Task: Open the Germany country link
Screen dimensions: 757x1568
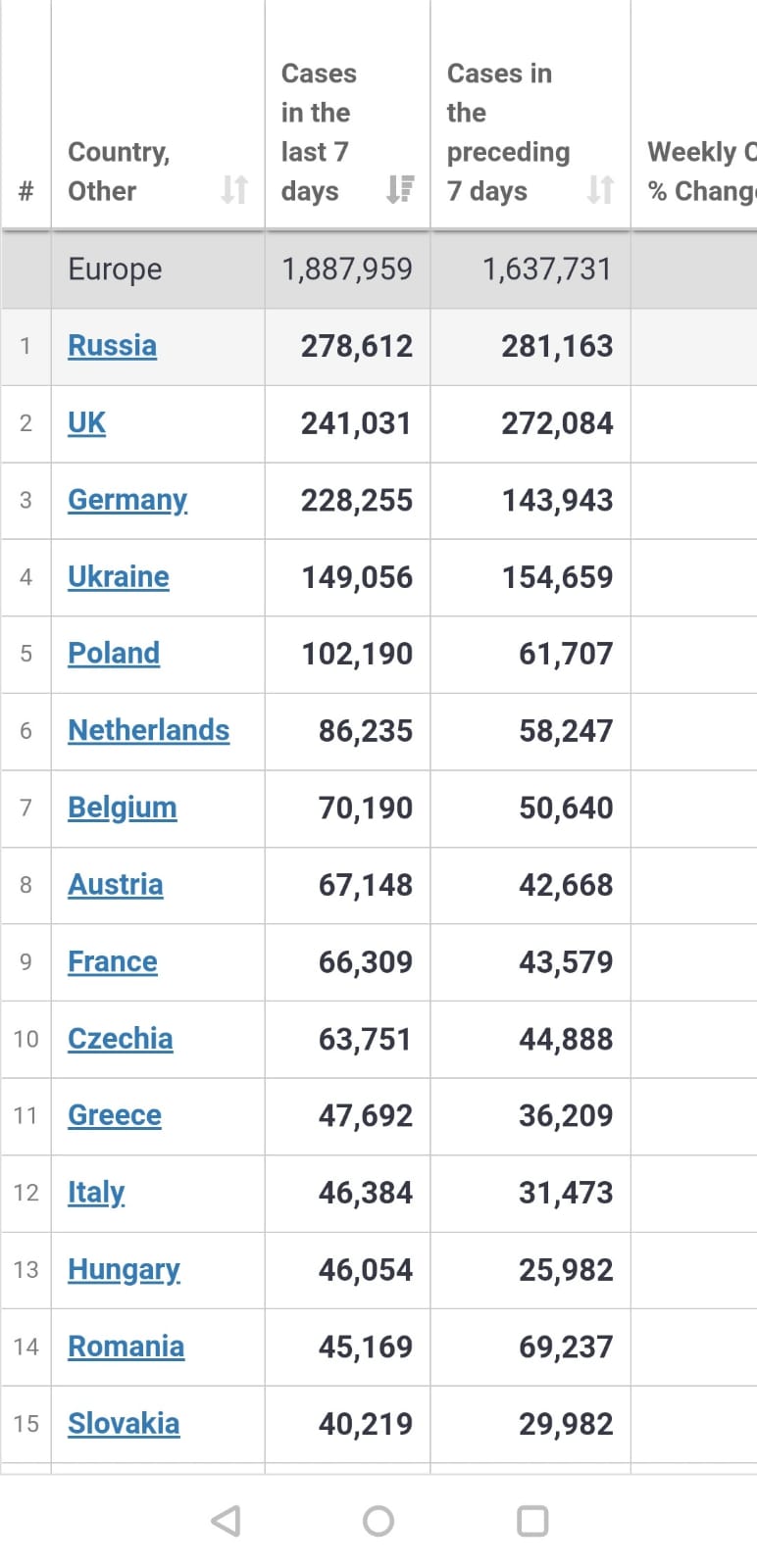Action: pyautogui.click(x=126, y=500)
